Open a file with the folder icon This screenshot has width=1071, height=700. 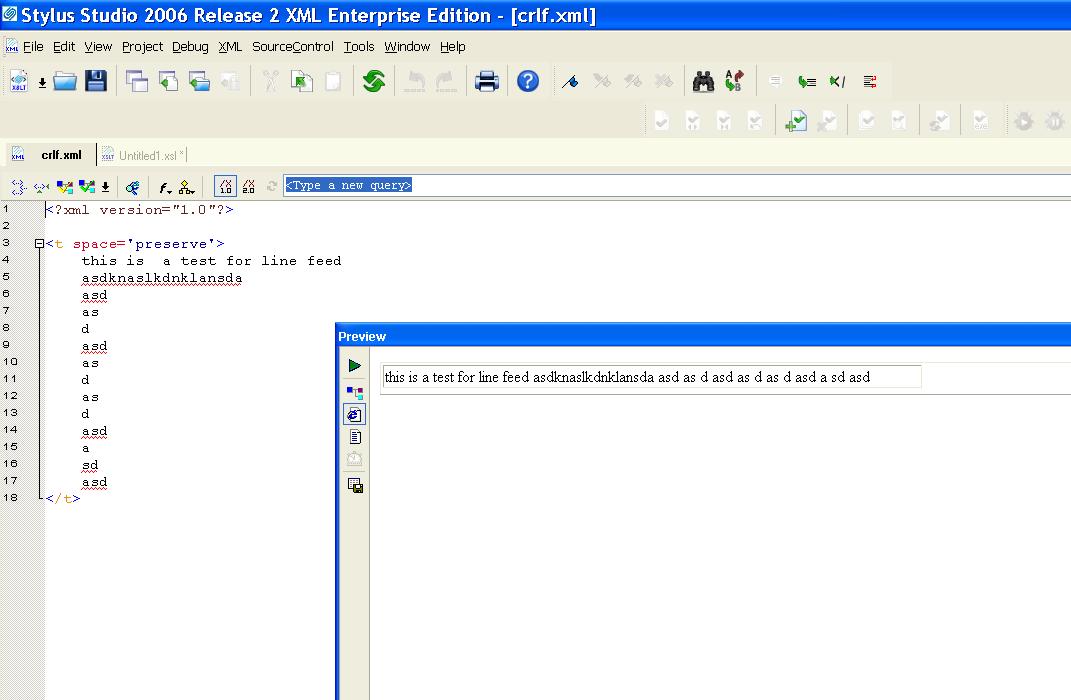[66, 82]
